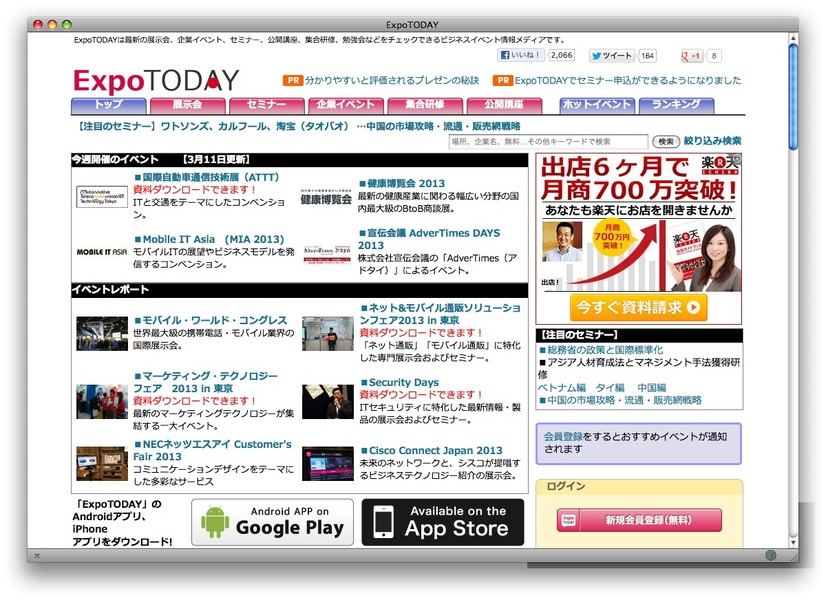Click the Android APP on Google Play badge
Image resolution: width=826 pixels, height=600 pixels.
tap(272, 522)
